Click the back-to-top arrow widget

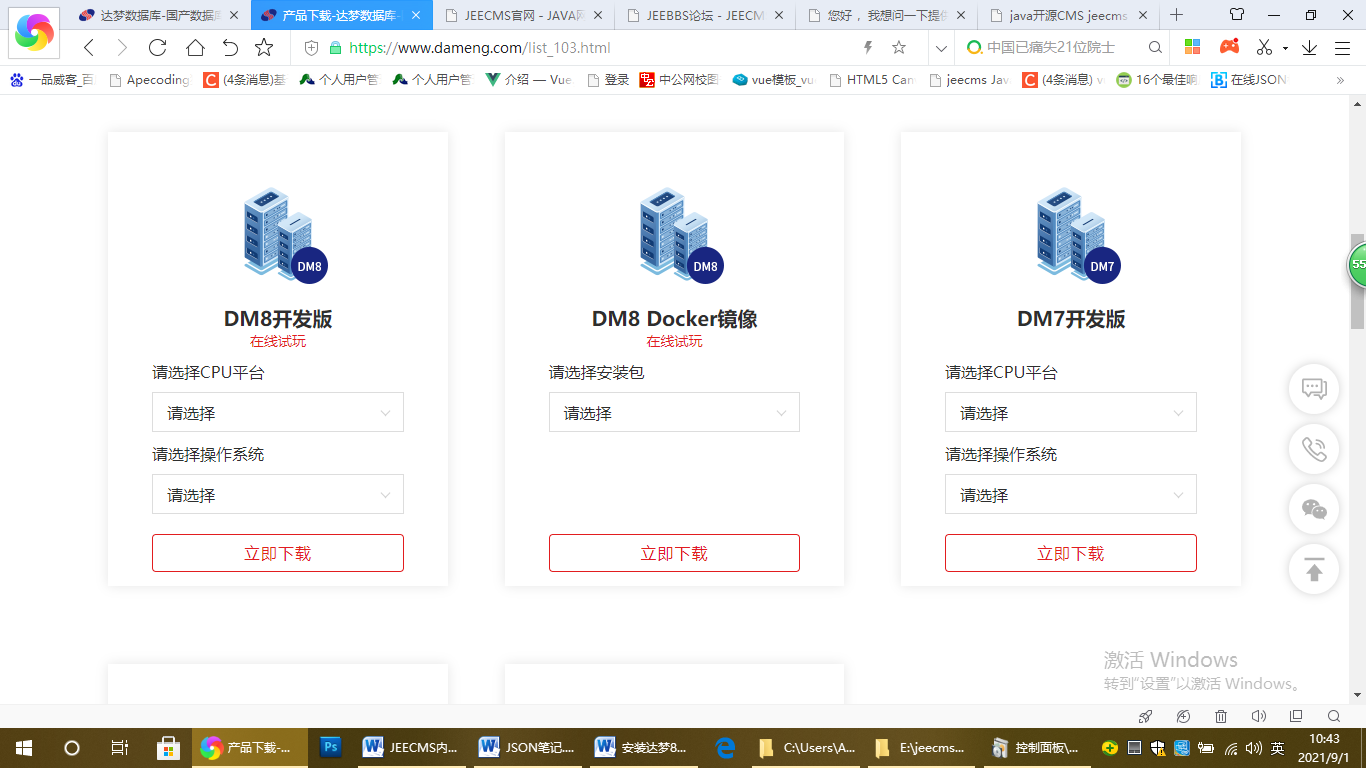click(1314, 570)
